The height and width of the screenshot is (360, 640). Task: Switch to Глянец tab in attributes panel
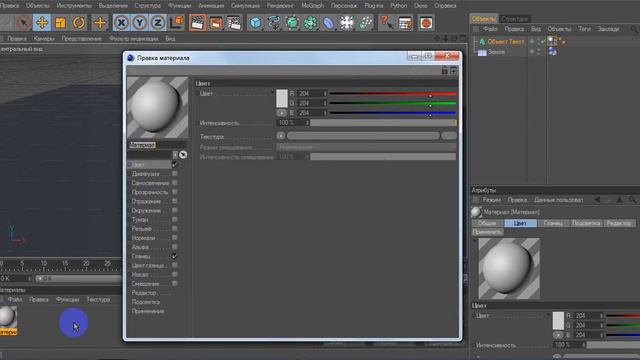coord(553,223)
